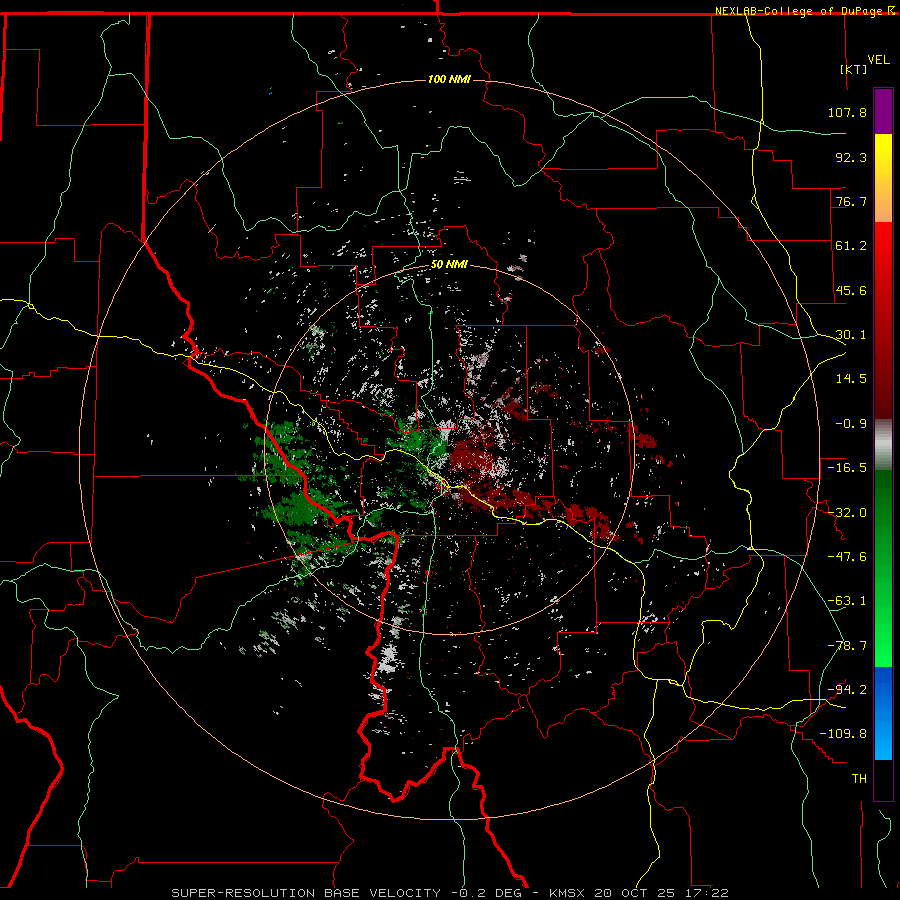Click the -78.7 value on velocity scale
Image resolution: width=900 pixels, height=900 pixels.
[847, 646]
